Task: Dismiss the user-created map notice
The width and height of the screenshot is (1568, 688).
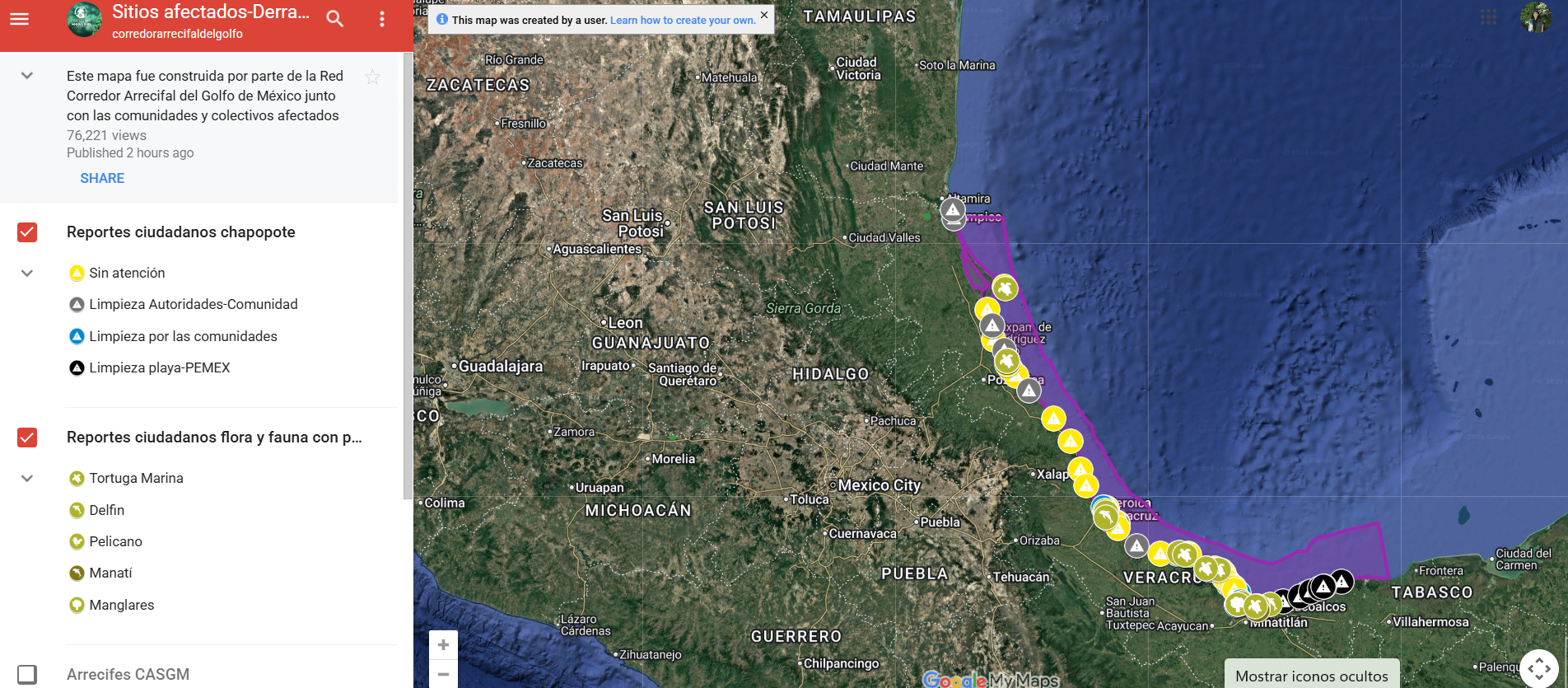Action: [764, 15]
